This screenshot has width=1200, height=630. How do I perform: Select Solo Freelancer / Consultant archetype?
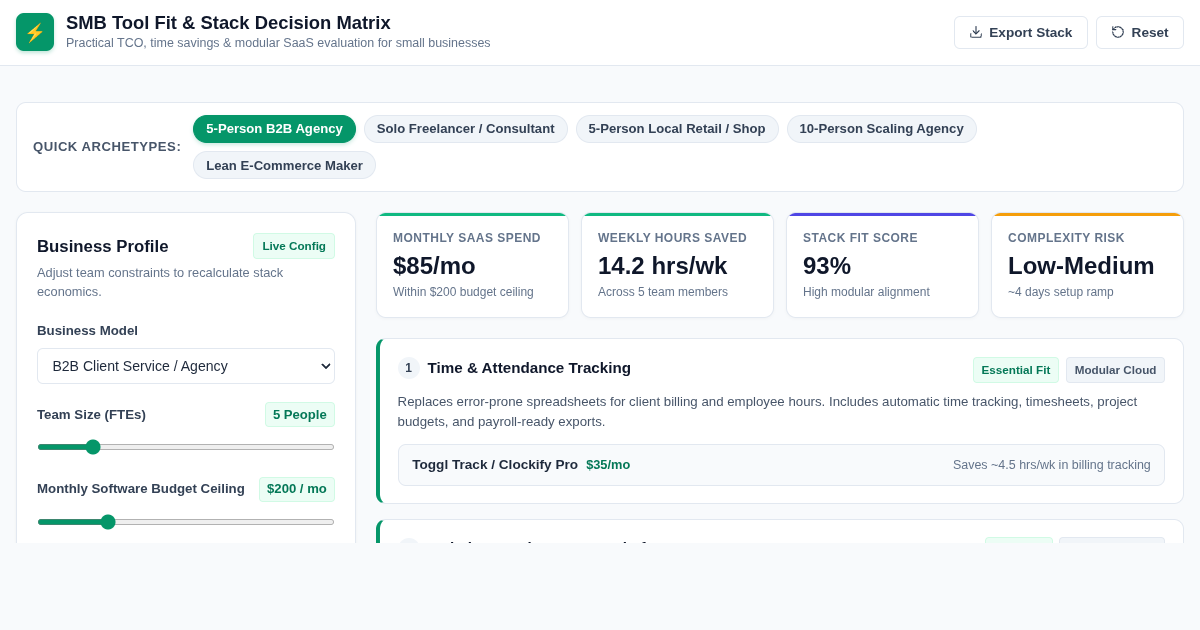point(465,129)
